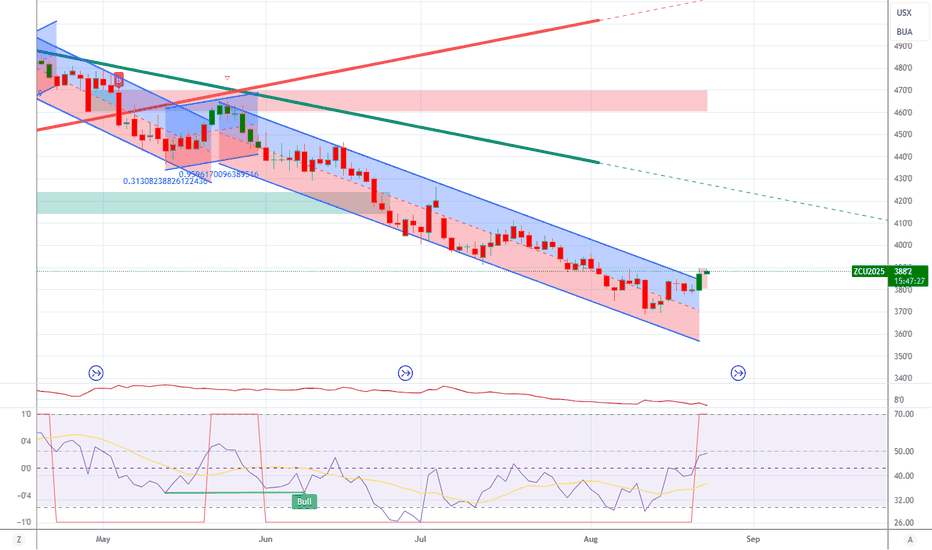The image size is (932, 550).
Task: Click the 388'2 current price value
Action: [903, 271]
